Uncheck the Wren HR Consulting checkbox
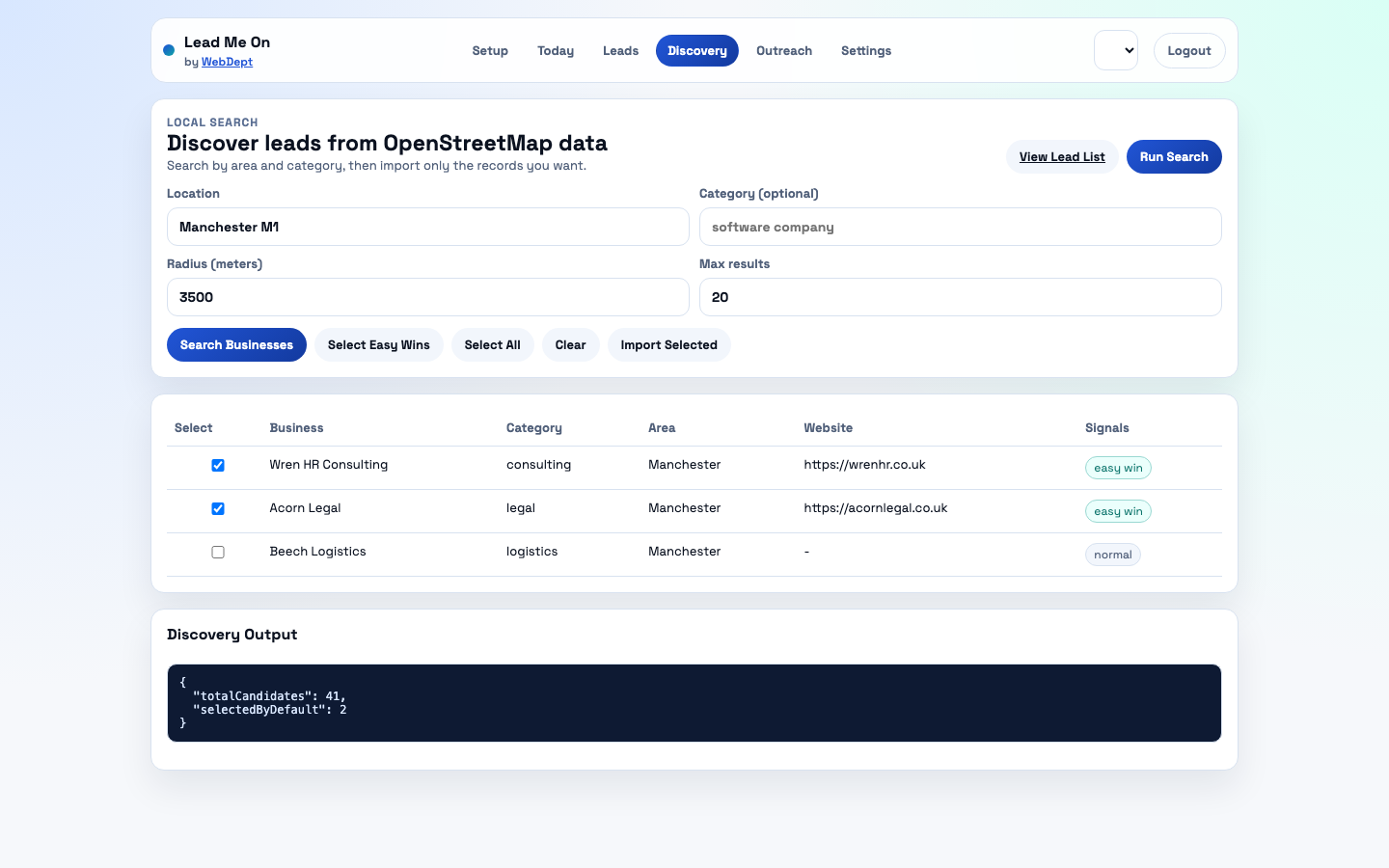This screenshot has height=868, width=1389. click(x=218, y=466)
